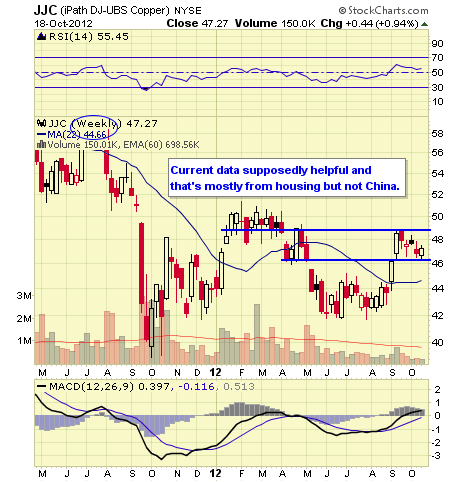
Task: Click the 3M volume scale label
Action: coord(24,296)
